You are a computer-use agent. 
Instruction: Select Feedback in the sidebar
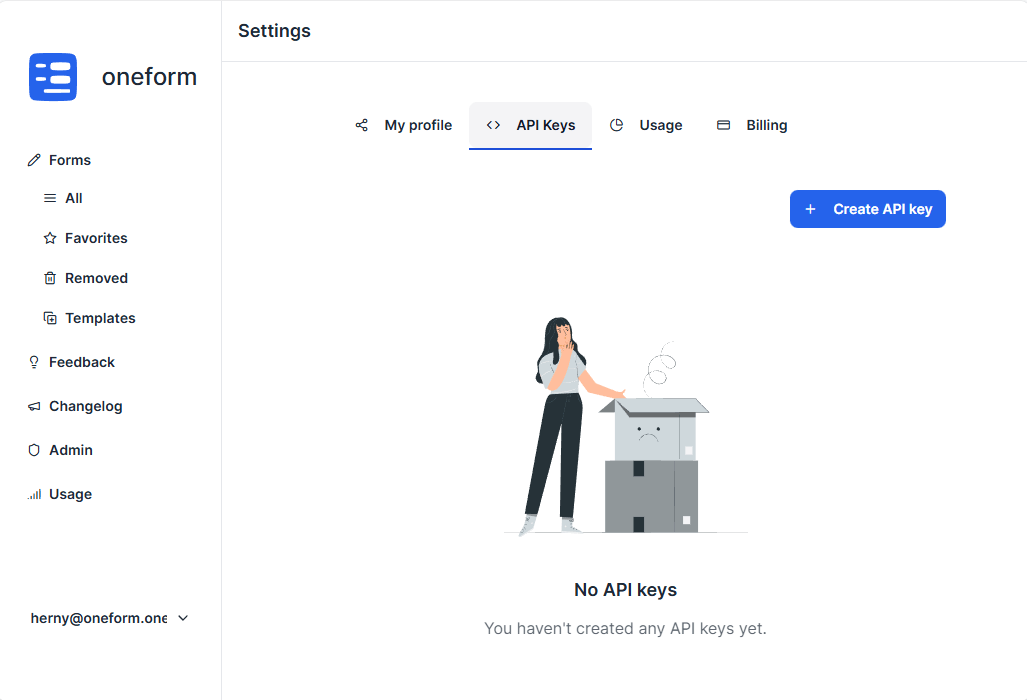(81, 362)
